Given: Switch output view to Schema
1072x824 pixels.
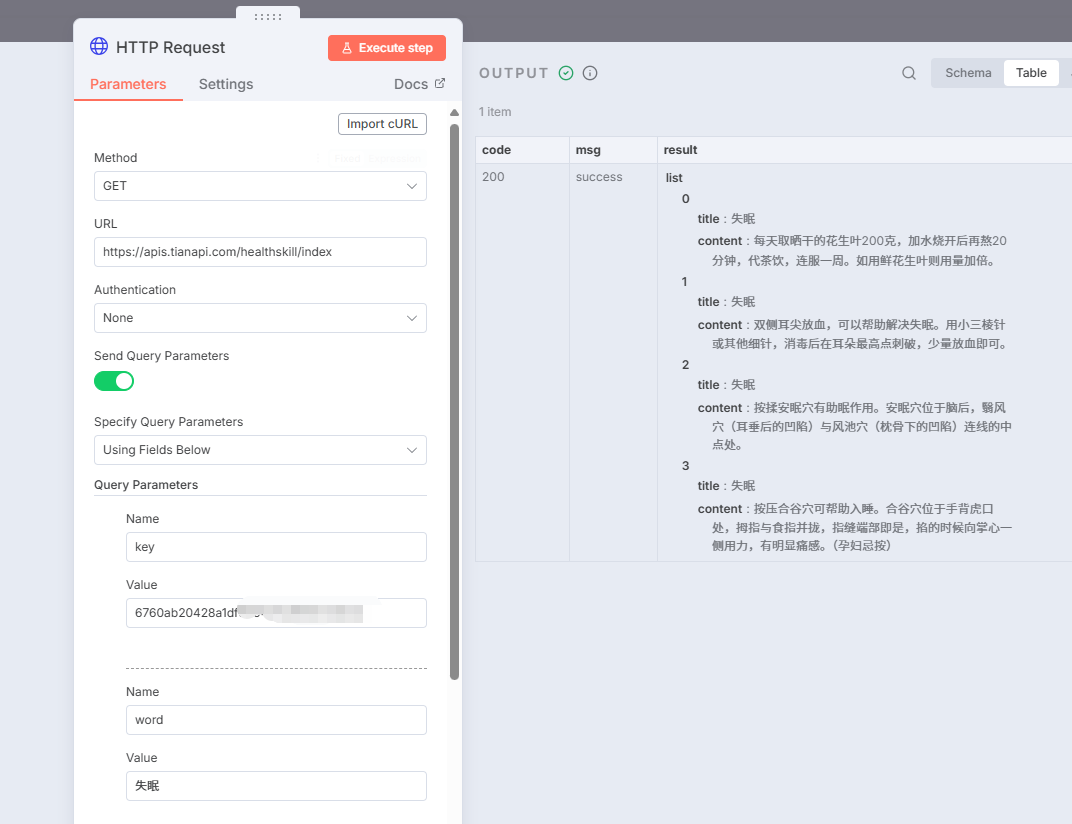Looking at the screenshot, I should pos(968,73).
